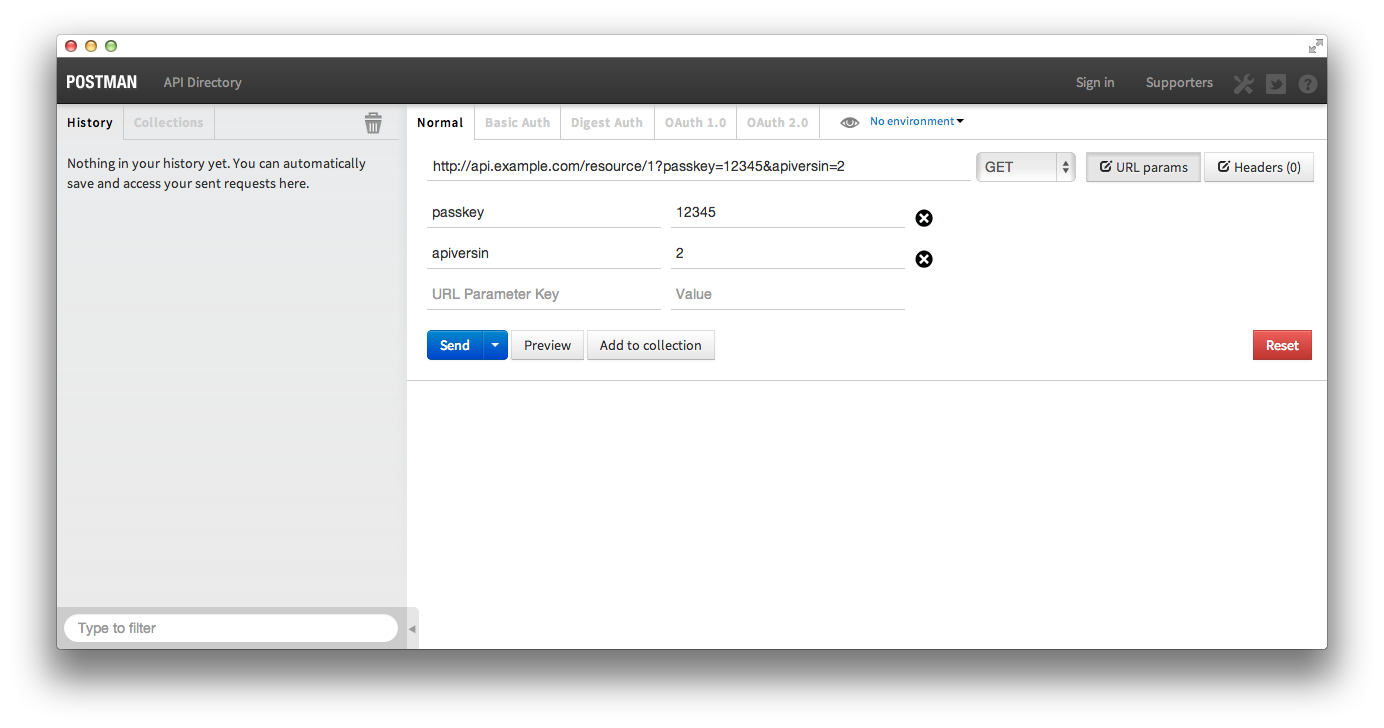Zoom window with the green button
This screenshot has height=728, width=1384.
[x=111, y=46]
